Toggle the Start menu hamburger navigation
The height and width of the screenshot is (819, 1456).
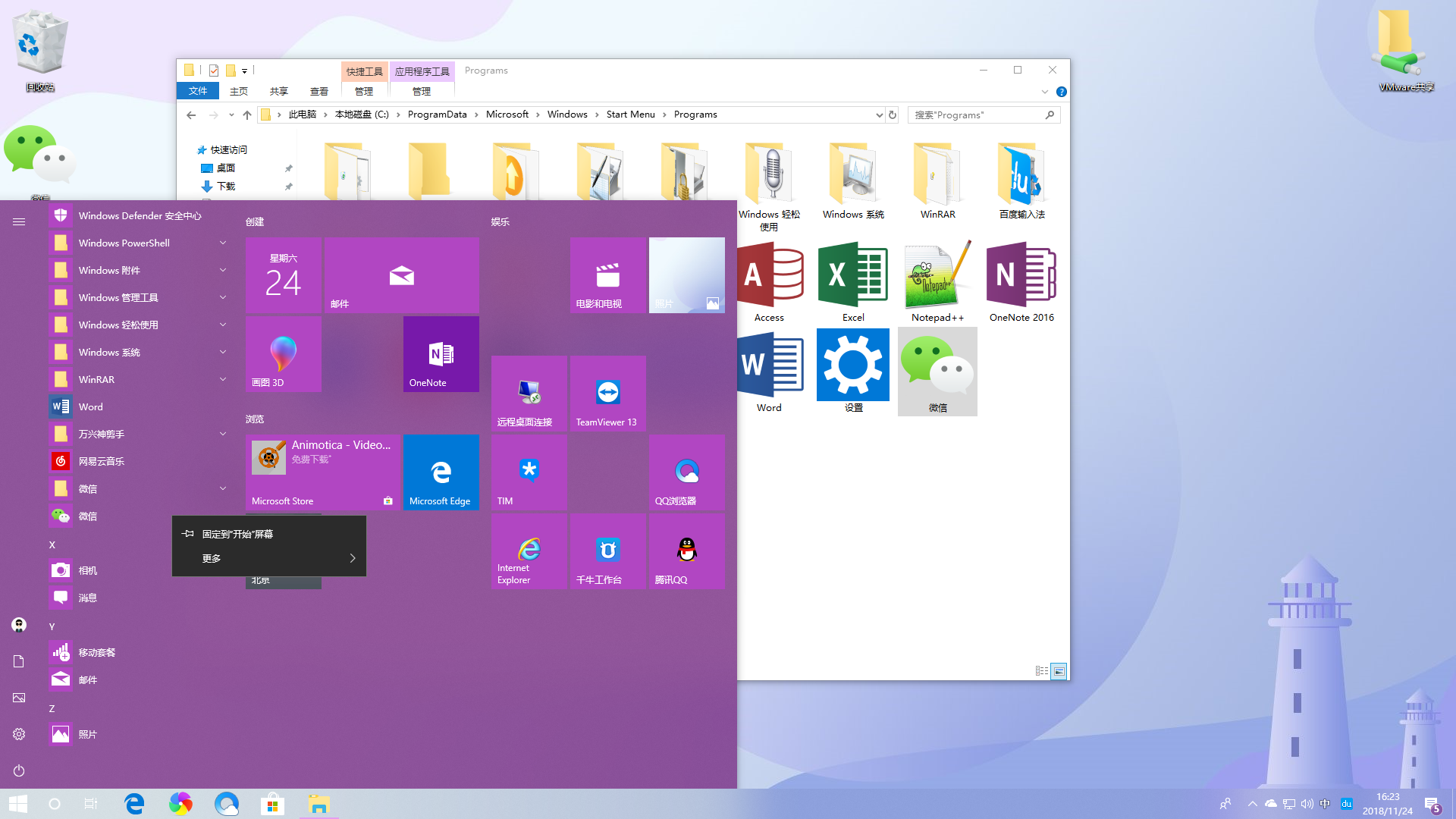point(19,221)
